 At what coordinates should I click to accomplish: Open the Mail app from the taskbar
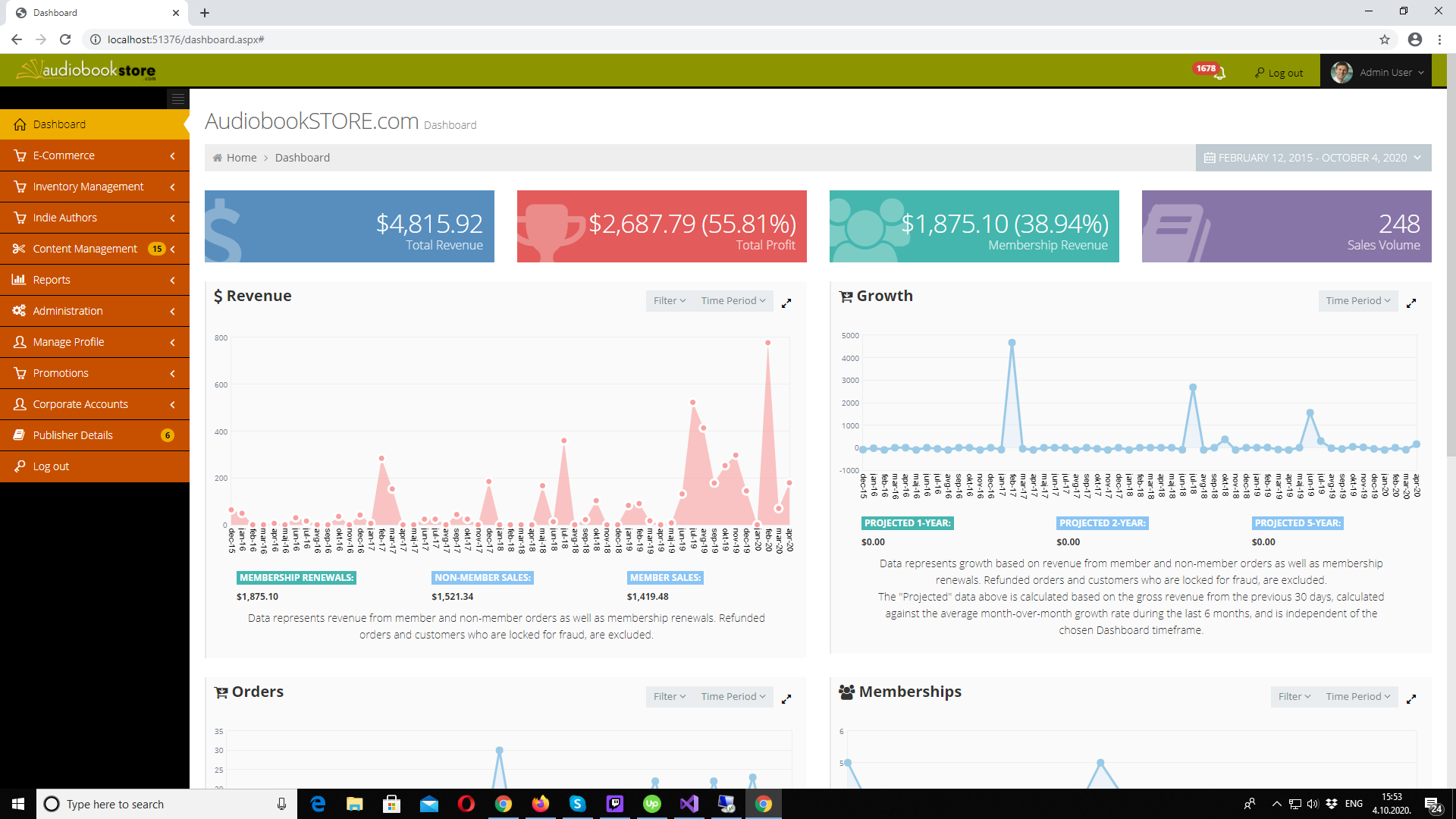pos(429,804)
